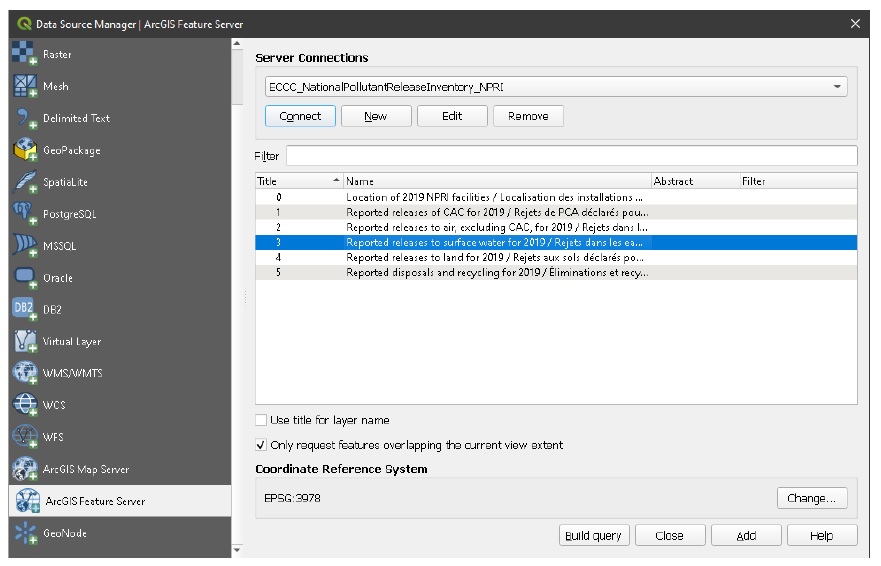
Task: Select row Reported releases to land for 2019
Action: click(x=556, y=257)
